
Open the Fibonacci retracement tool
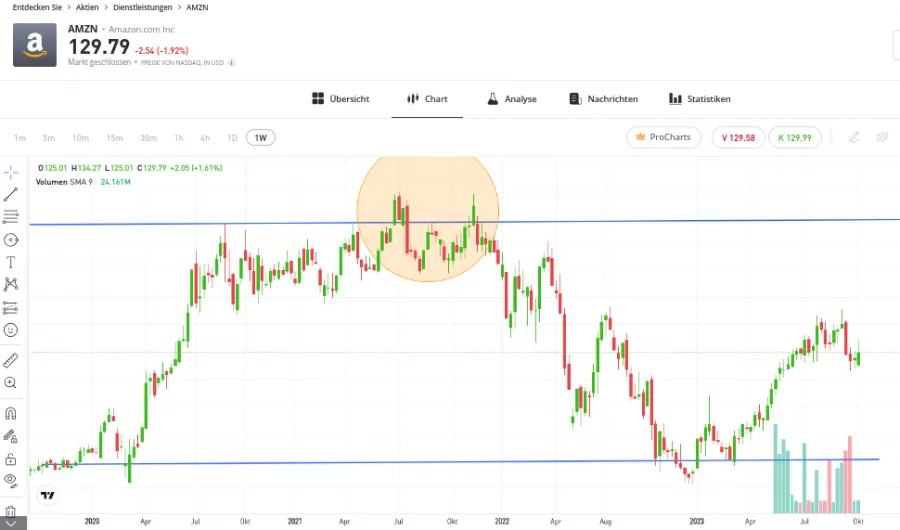pos(11,216)
